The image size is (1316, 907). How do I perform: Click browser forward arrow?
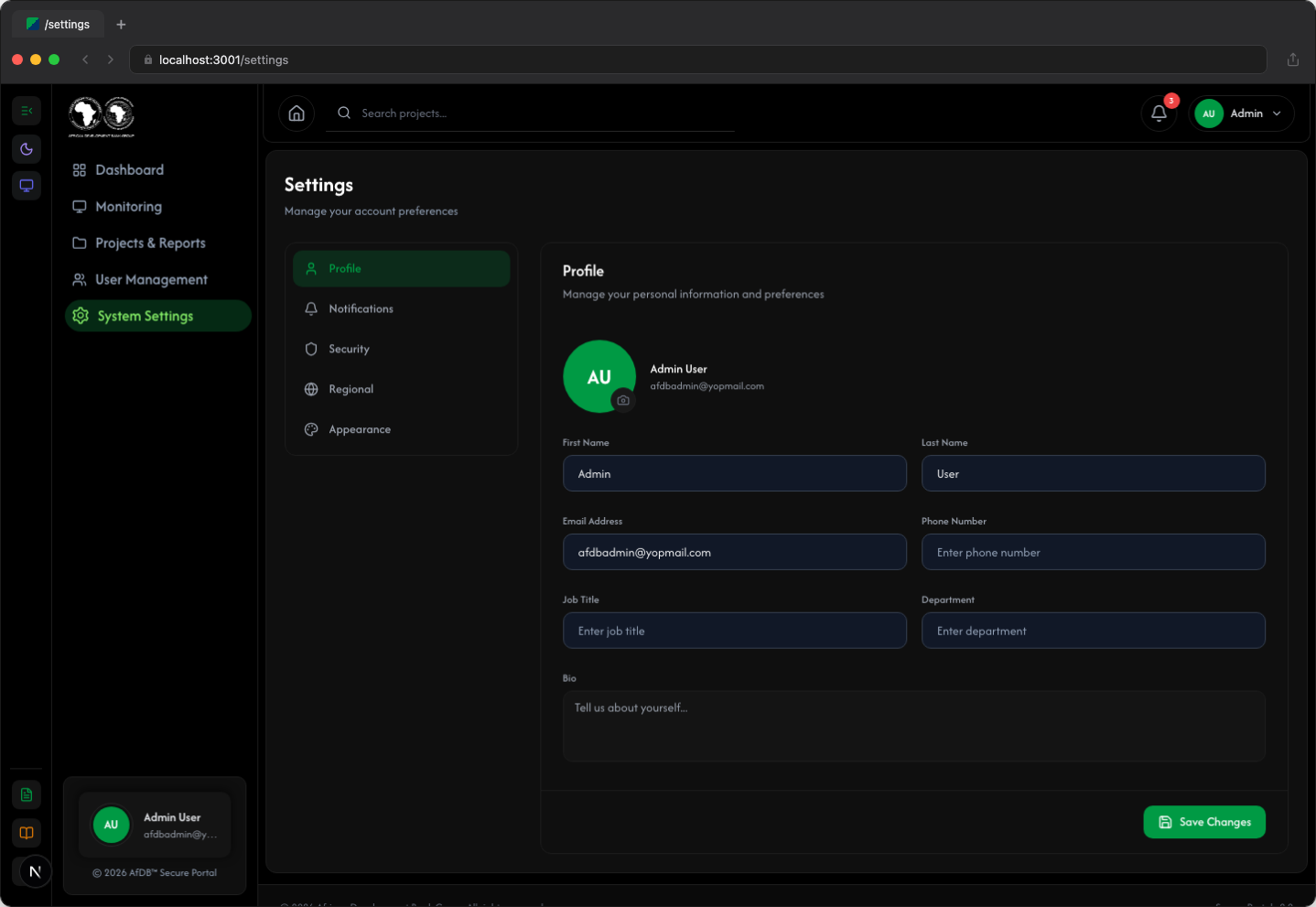click(111, 59)
